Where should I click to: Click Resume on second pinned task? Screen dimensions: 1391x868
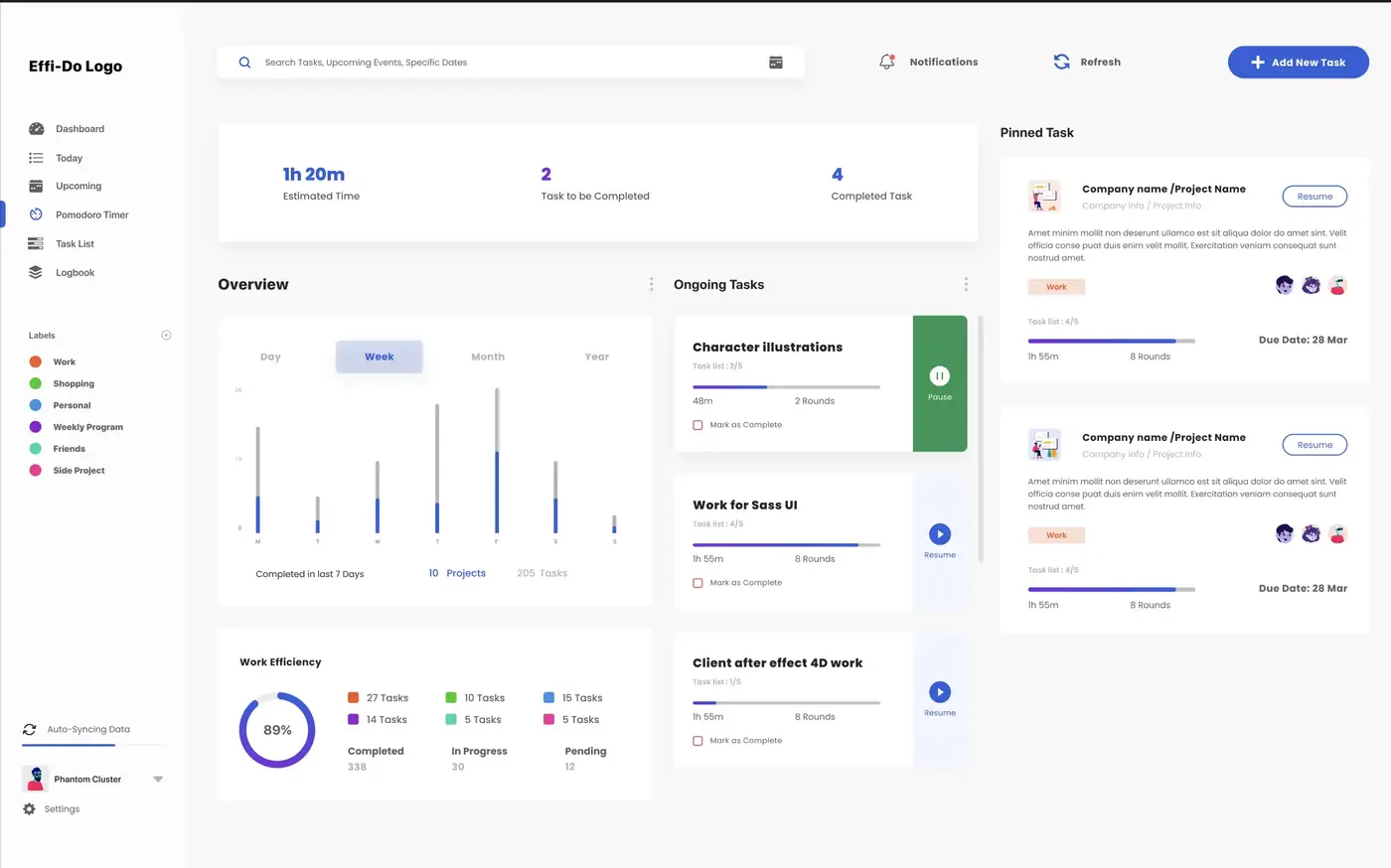point(1314,445)
